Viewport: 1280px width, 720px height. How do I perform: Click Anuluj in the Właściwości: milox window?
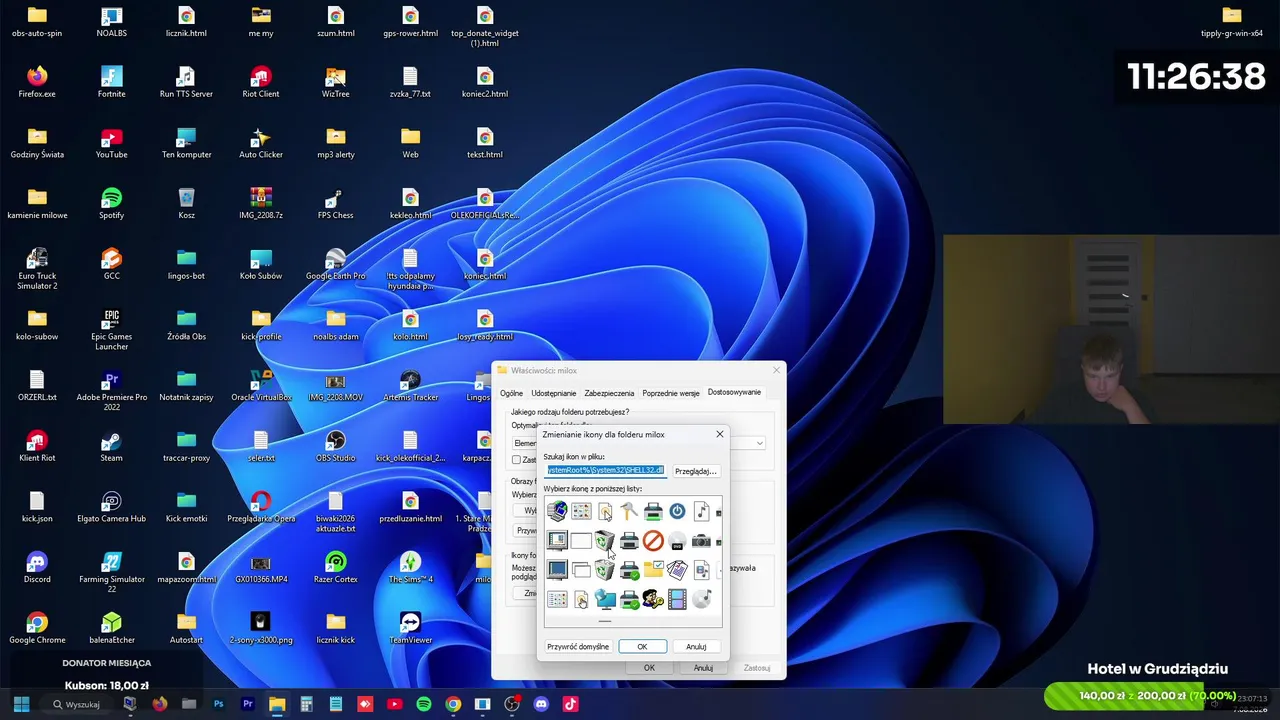coord(703,668)
